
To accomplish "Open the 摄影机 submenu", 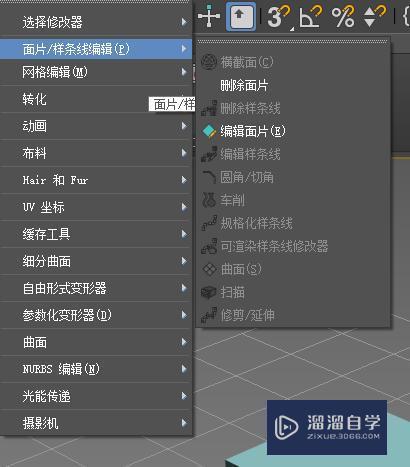I will point(96,423).
